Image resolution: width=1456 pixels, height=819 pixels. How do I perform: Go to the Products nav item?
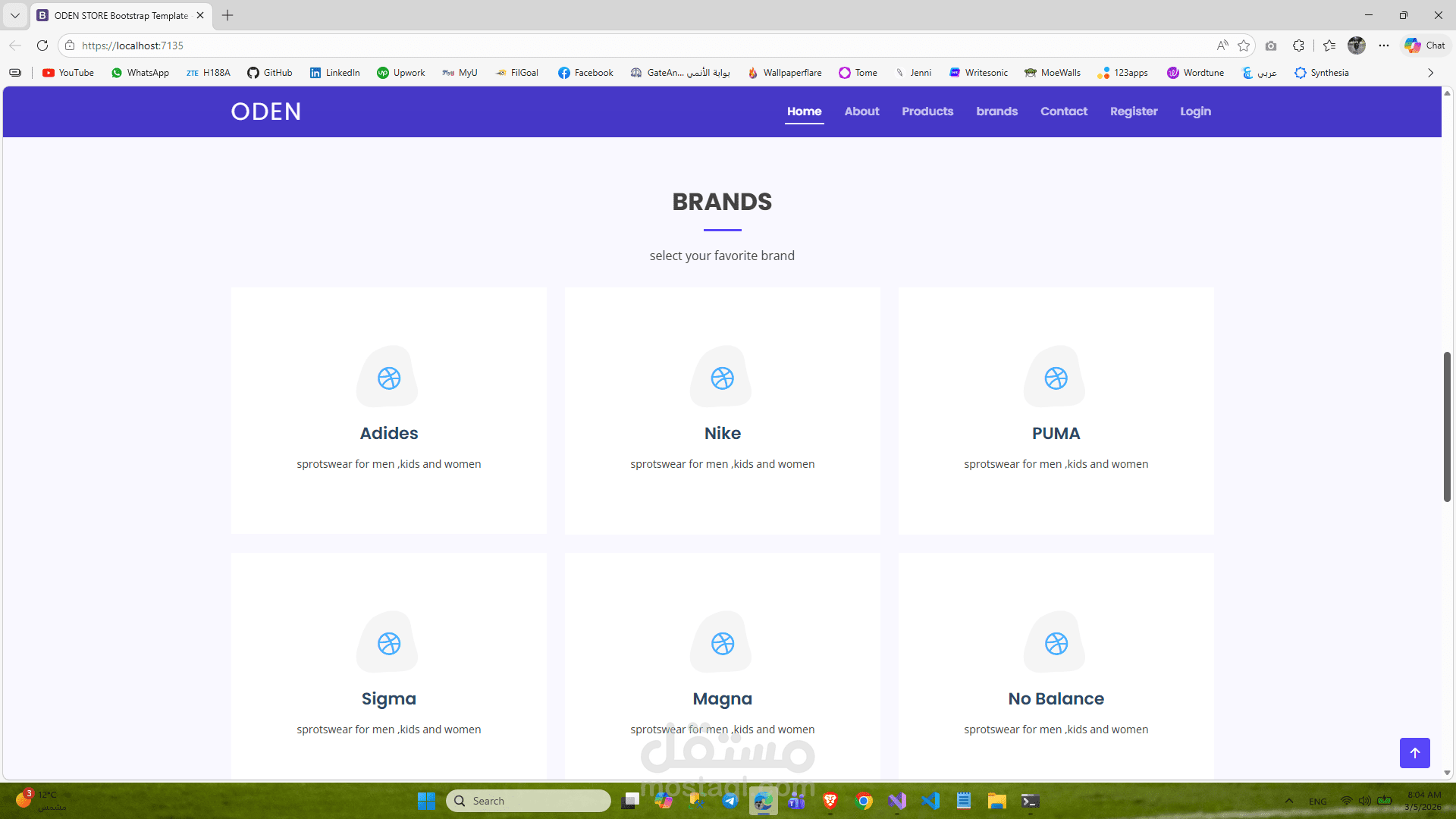click(927, 111)
